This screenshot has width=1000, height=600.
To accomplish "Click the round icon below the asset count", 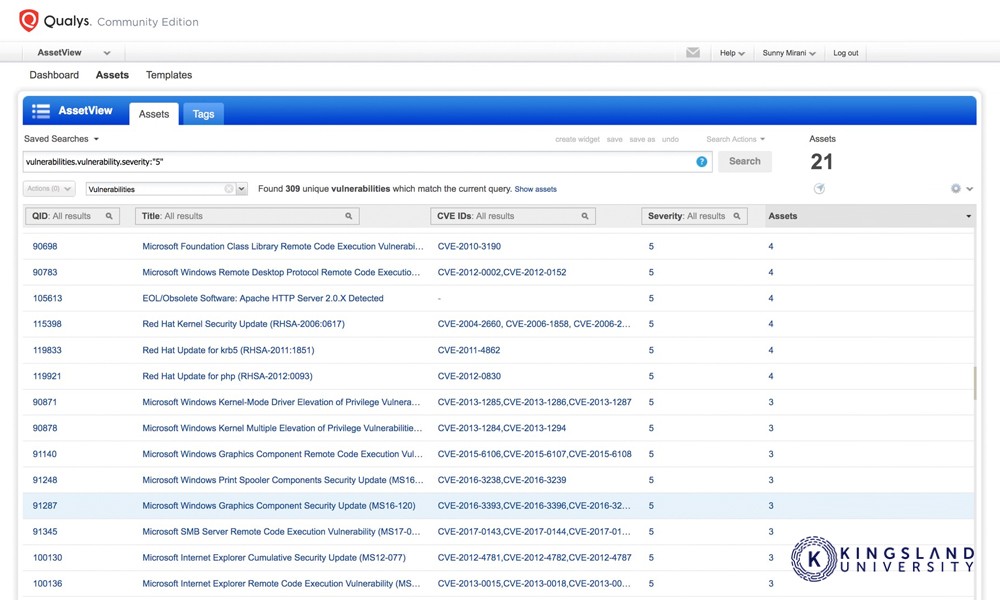I will tap(820, 188).
